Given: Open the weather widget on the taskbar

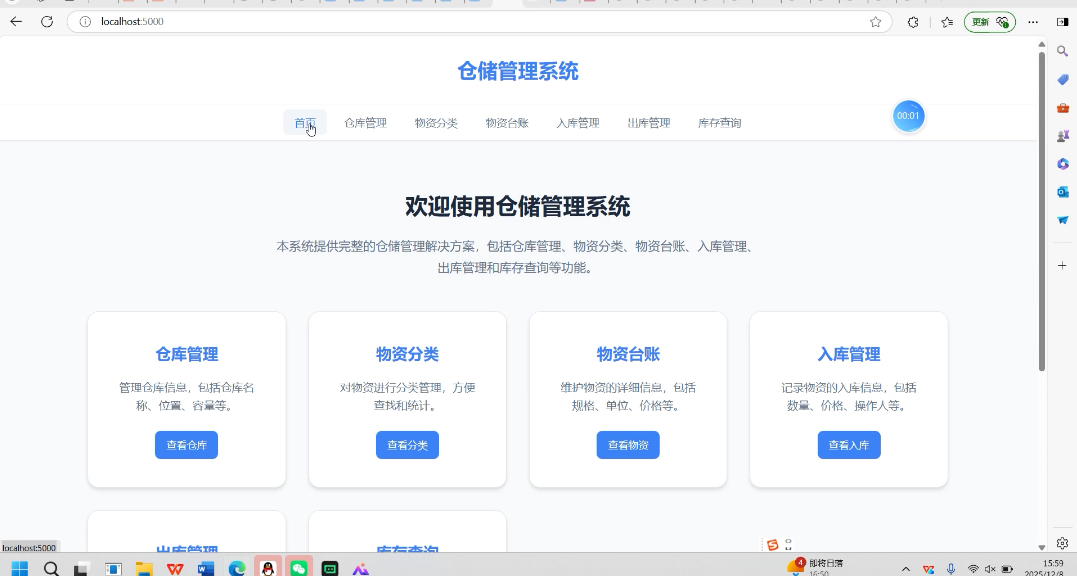Looking at the screenshot, I should pos(815,566).
